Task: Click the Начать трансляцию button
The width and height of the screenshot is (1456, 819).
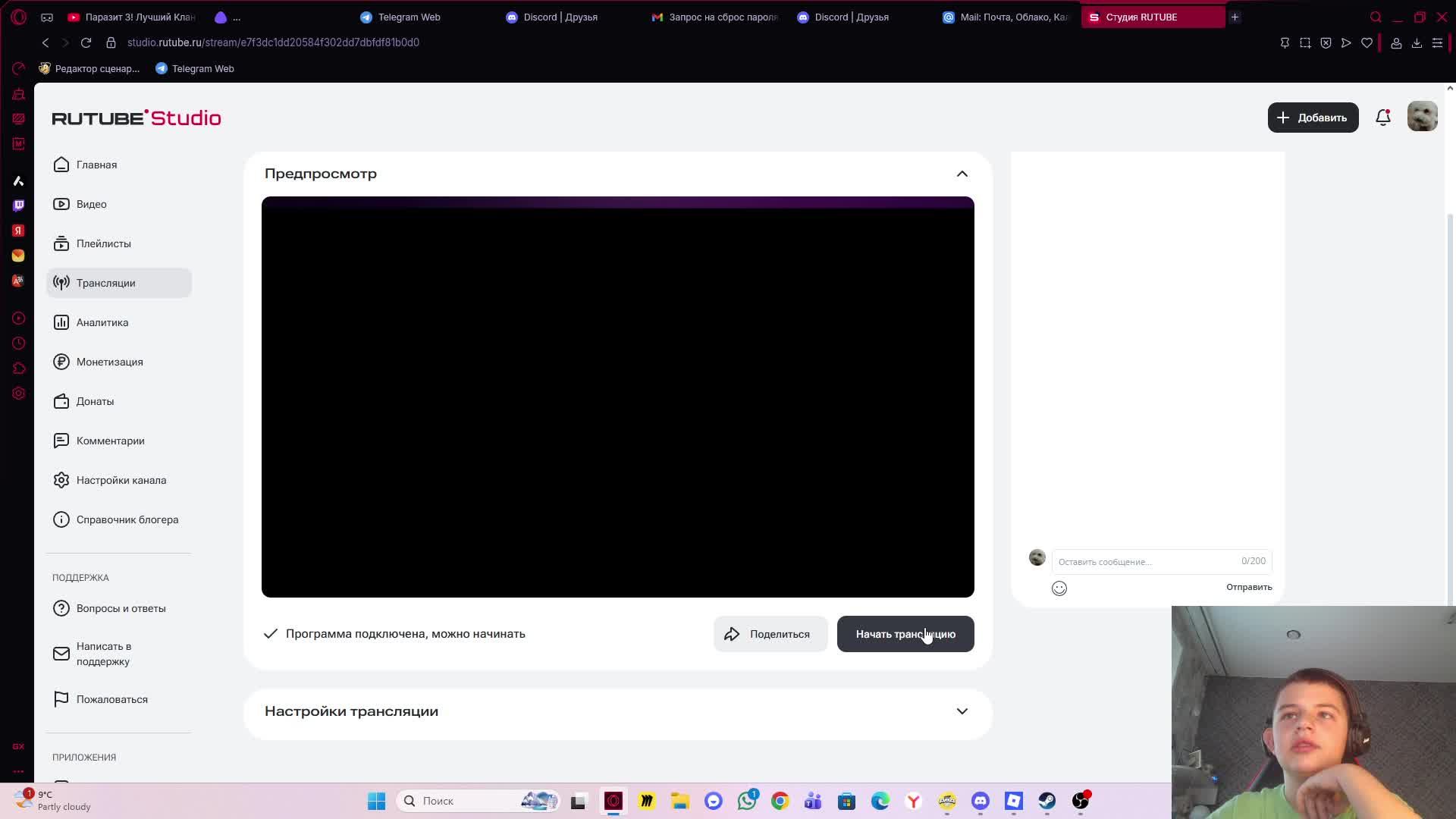Action: pyautogui.click(x=905, y=634)
